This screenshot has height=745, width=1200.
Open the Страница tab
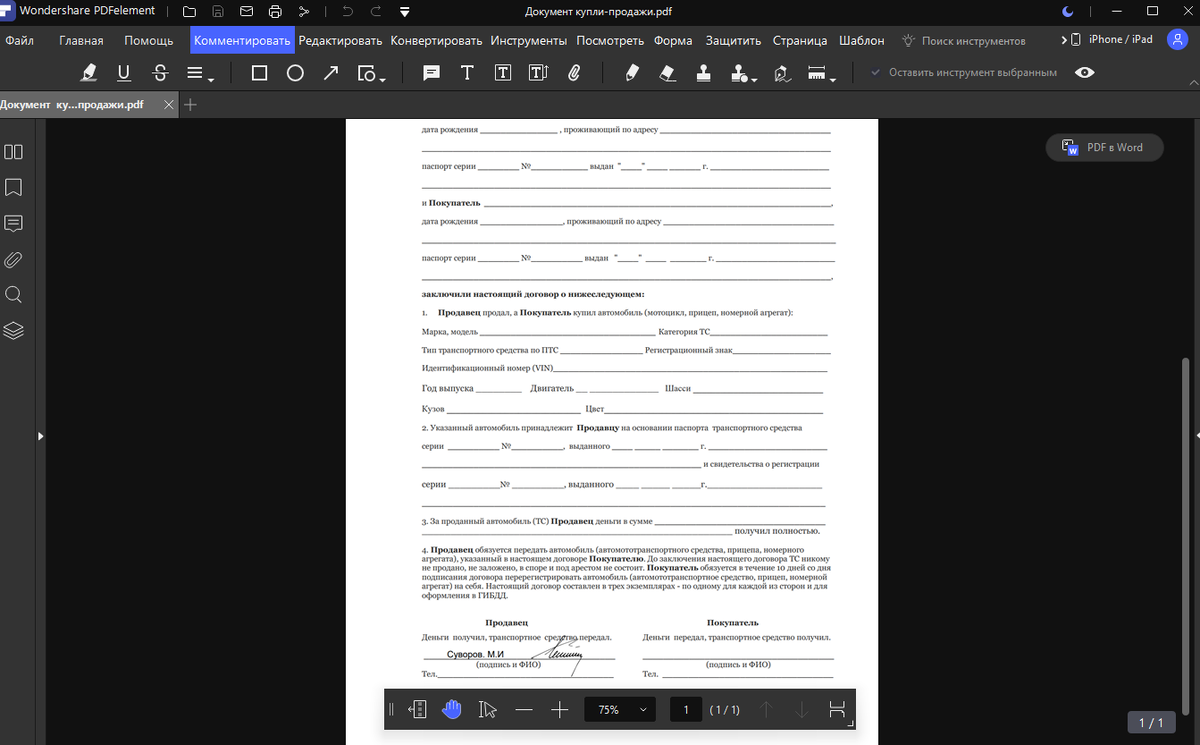tap(799, 41)
